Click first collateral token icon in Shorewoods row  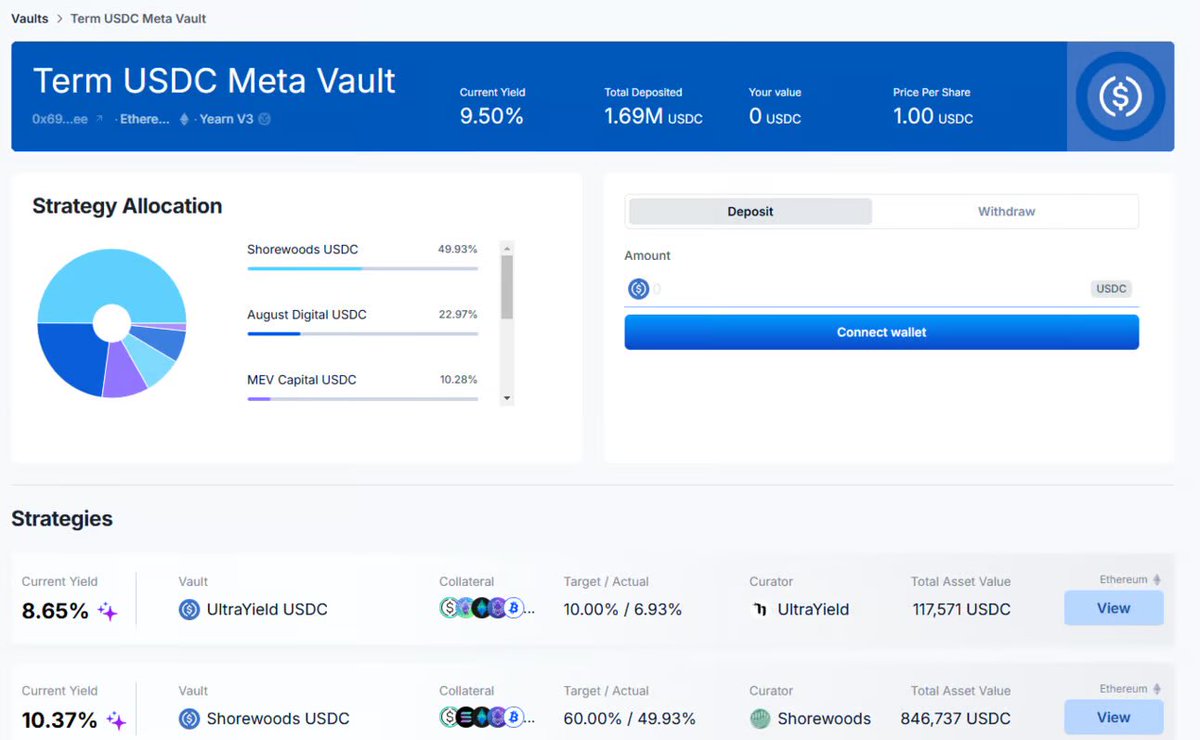449,717
